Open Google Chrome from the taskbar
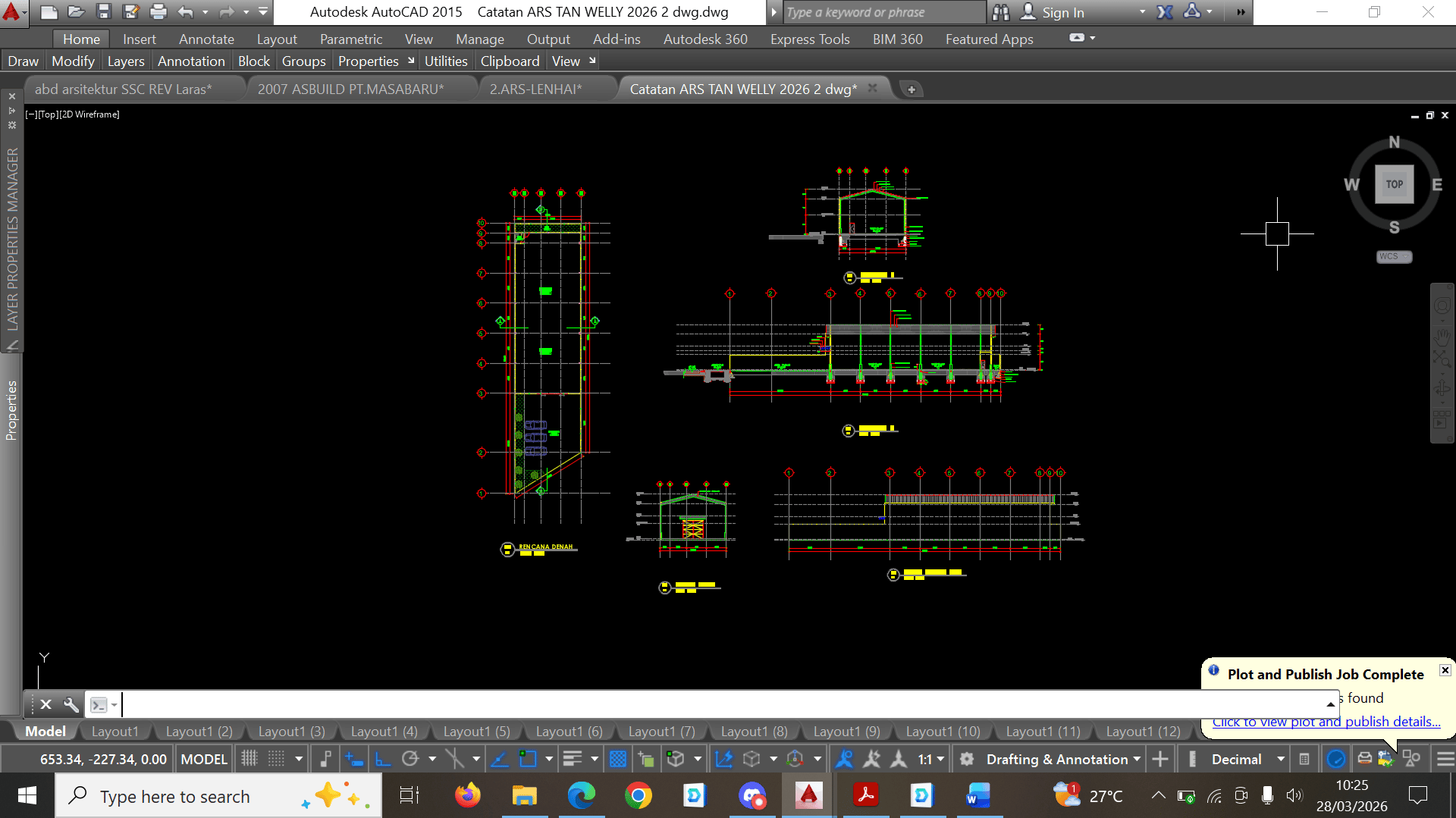The width and height of the screenshot is (1456, 818). (x=638, y=795)
